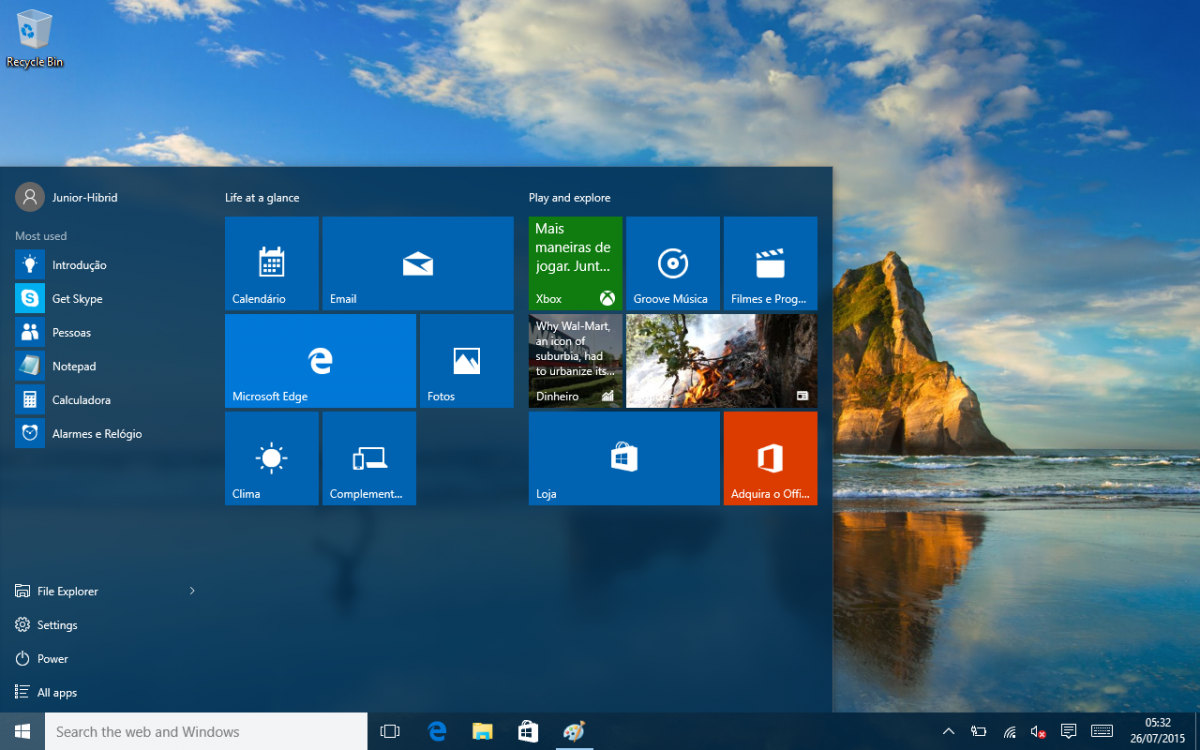
Task: Open the Groove Música tile
Action: 673,263
